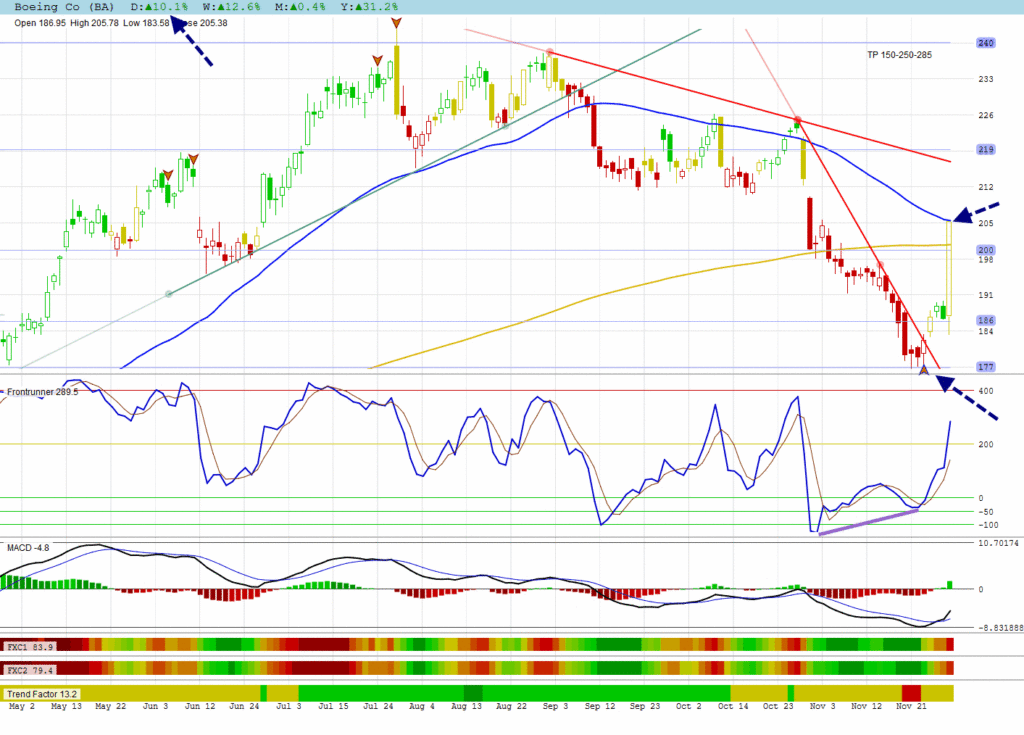
Task: Click the TP 150-250-285 annotation text
Action: pyautogui.click(x=899, y=55)
